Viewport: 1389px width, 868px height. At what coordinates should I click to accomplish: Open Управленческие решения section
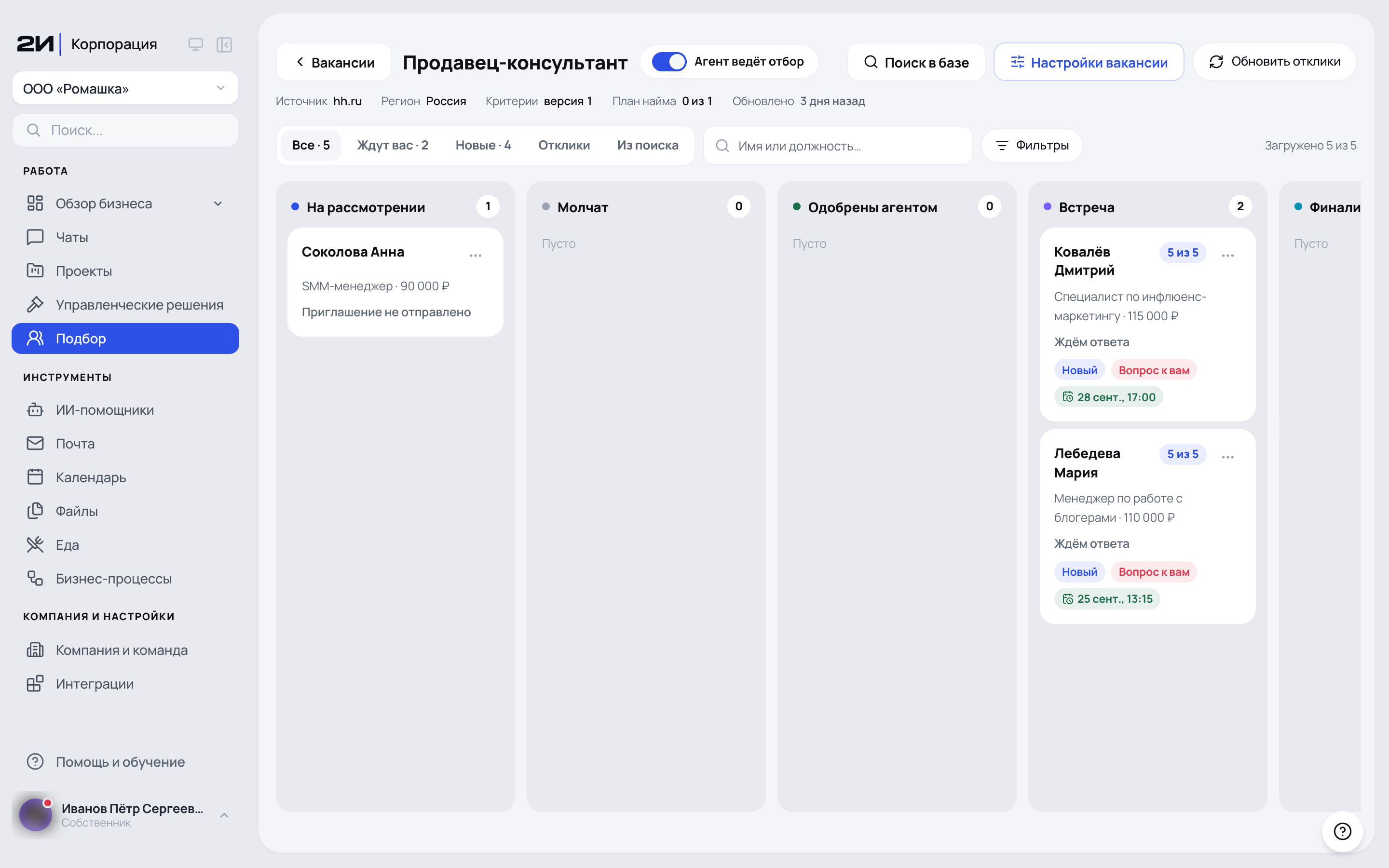(125, 305)
